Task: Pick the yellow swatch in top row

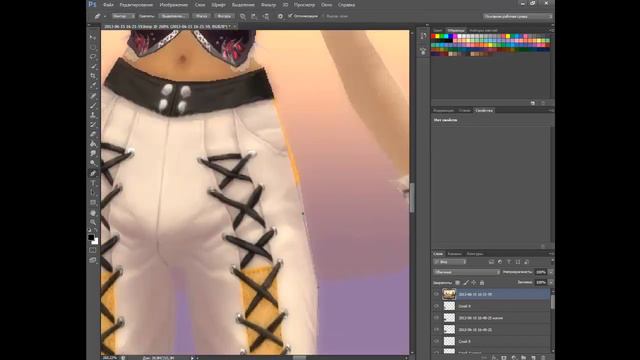Action: click(438, 36)
